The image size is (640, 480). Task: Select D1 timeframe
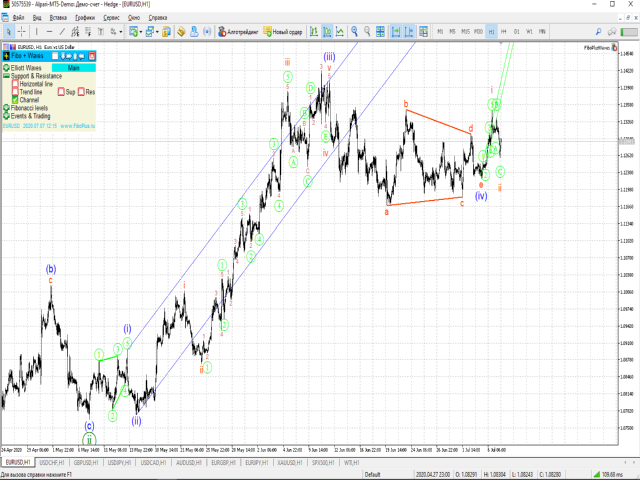coord(517,32)
